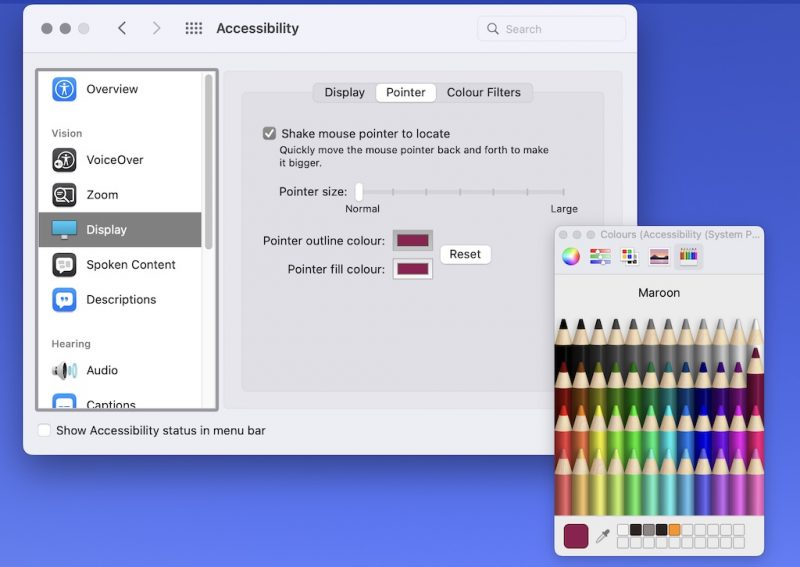800x567 pixels.
Task: Select the pencils colour picker
Action: coord(688,256)
